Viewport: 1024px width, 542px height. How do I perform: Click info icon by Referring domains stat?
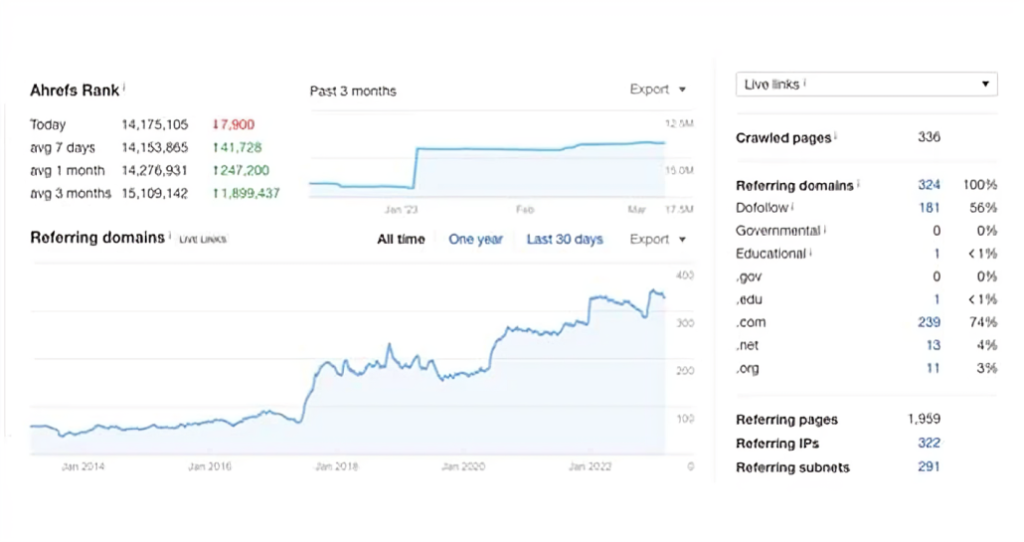tap(858, 185)
